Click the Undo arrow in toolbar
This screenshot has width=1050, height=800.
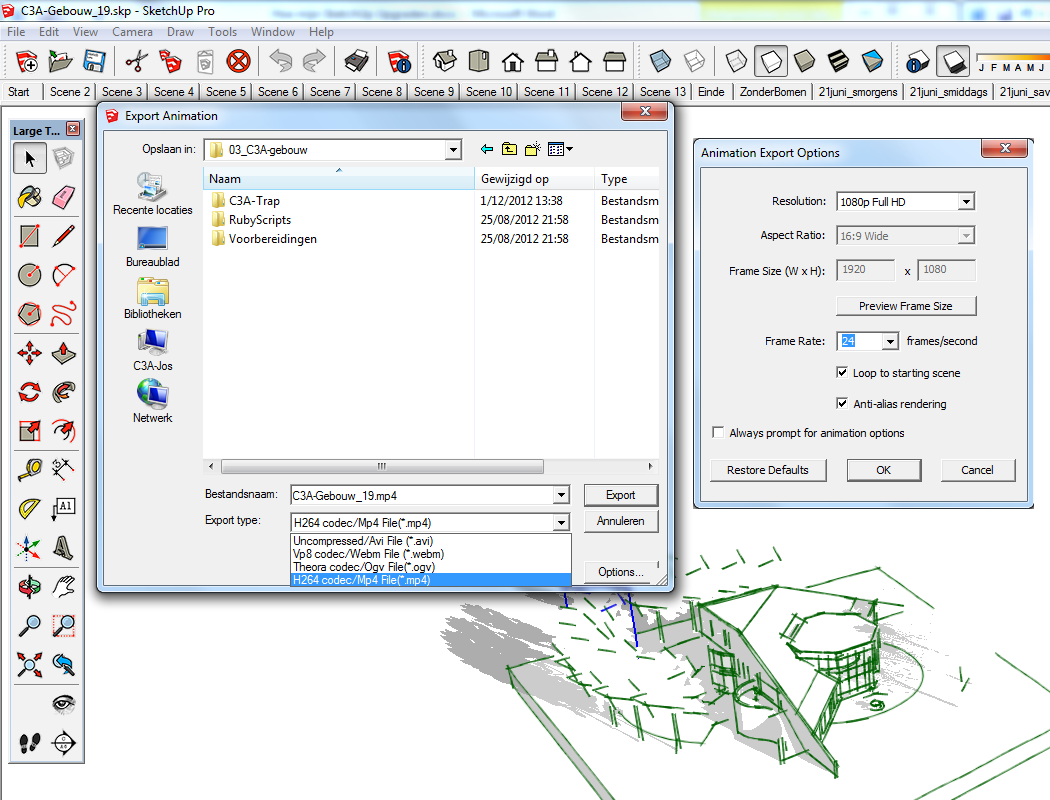pyautogui.click(x=281, y=61)
